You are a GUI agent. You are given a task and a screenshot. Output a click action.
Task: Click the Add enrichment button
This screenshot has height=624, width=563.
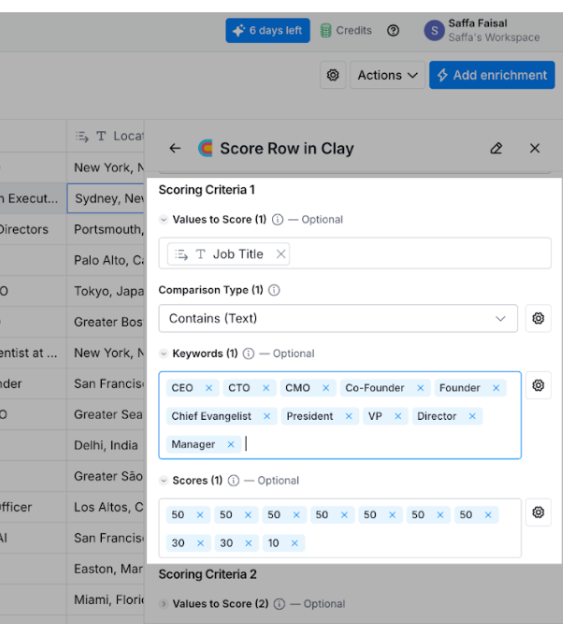pyautogui.click(x=492, y=75)
